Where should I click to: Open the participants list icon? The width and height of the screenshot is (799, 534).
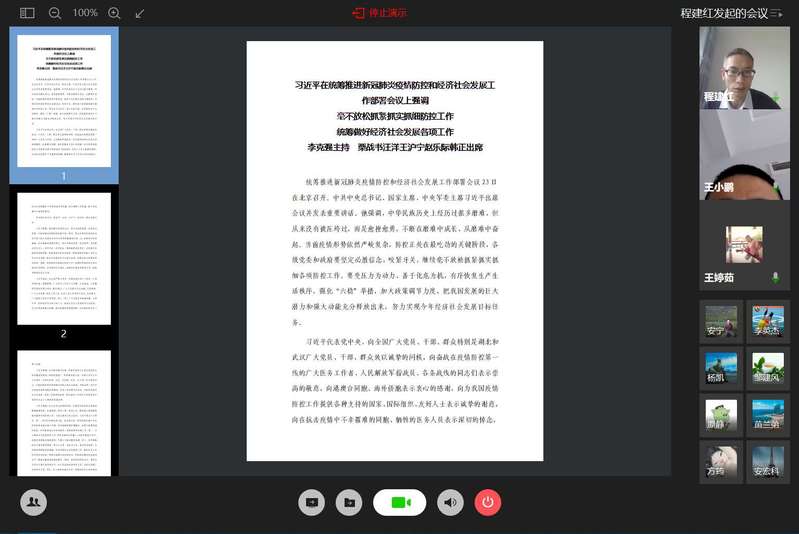[x=33, y=502]
